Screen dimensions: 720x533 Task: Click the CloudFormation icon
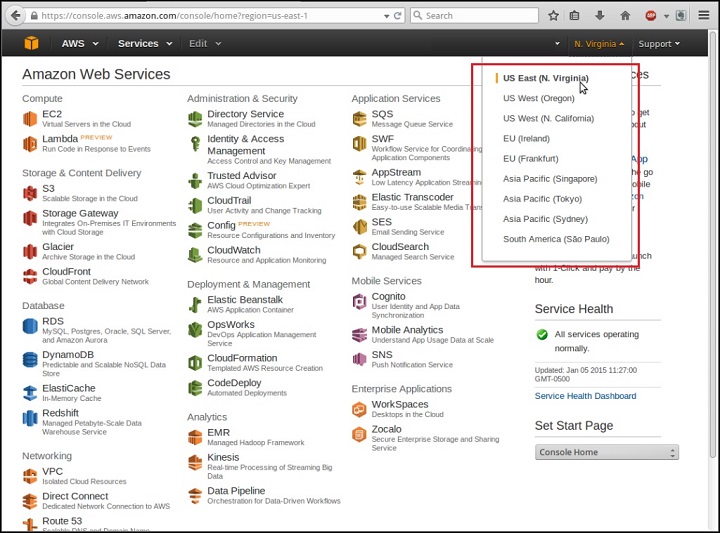coord(195,363)
